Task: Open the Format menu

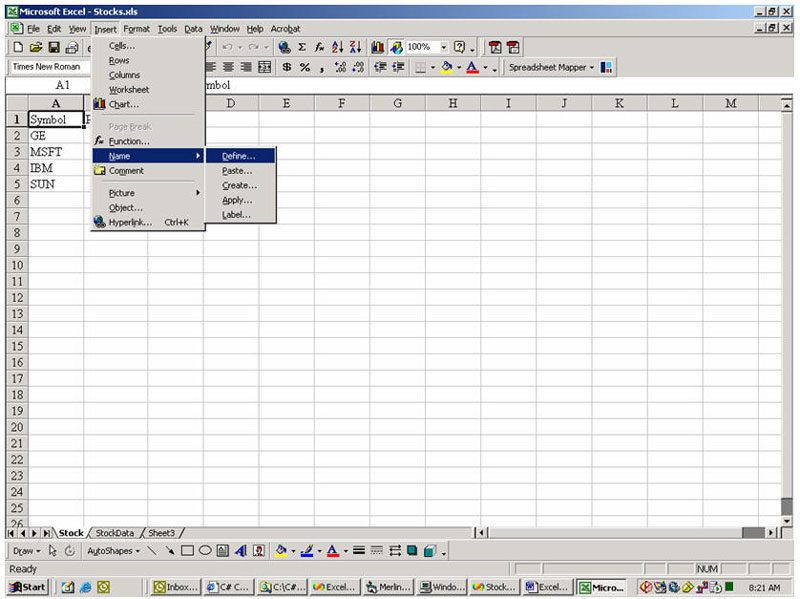Action: [x=137, y=29]
